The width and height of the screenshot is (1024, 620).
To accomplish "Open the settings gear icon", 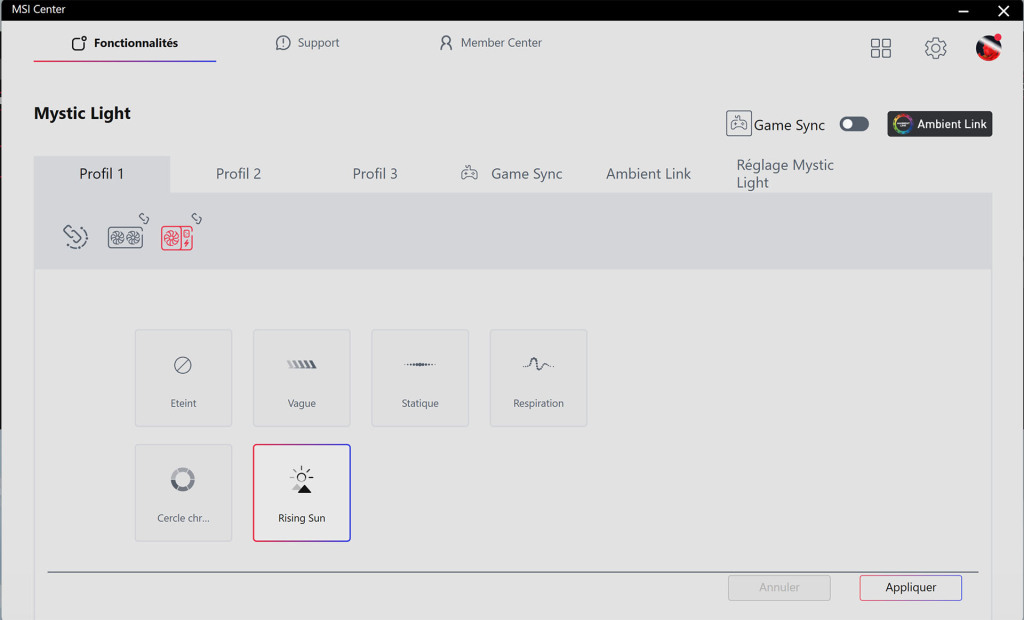I will [935, 48].
